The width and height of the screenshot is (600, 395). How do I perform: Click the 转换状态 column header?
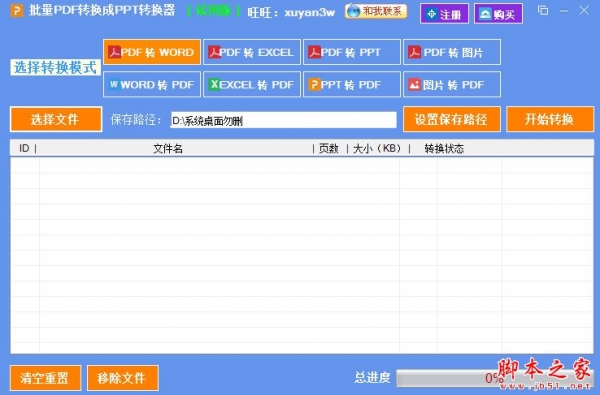point(444,148)
